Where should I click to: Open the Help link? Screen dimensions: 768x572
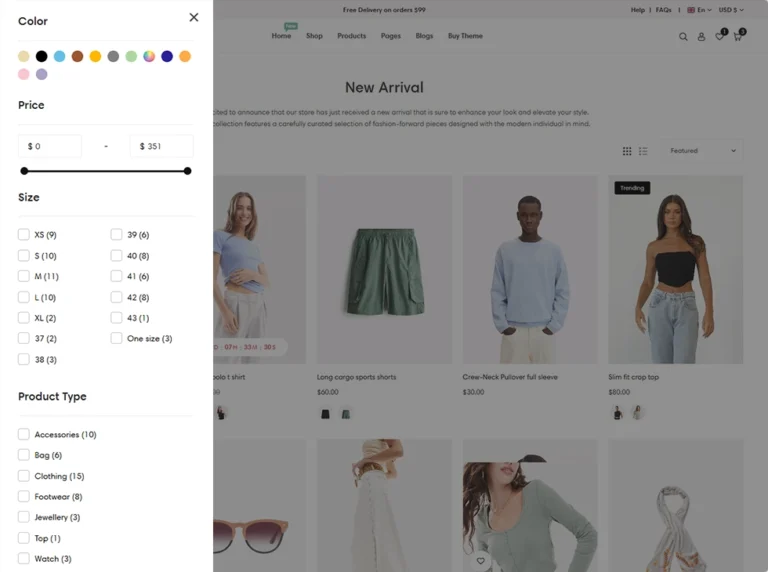tap(638, 10)
